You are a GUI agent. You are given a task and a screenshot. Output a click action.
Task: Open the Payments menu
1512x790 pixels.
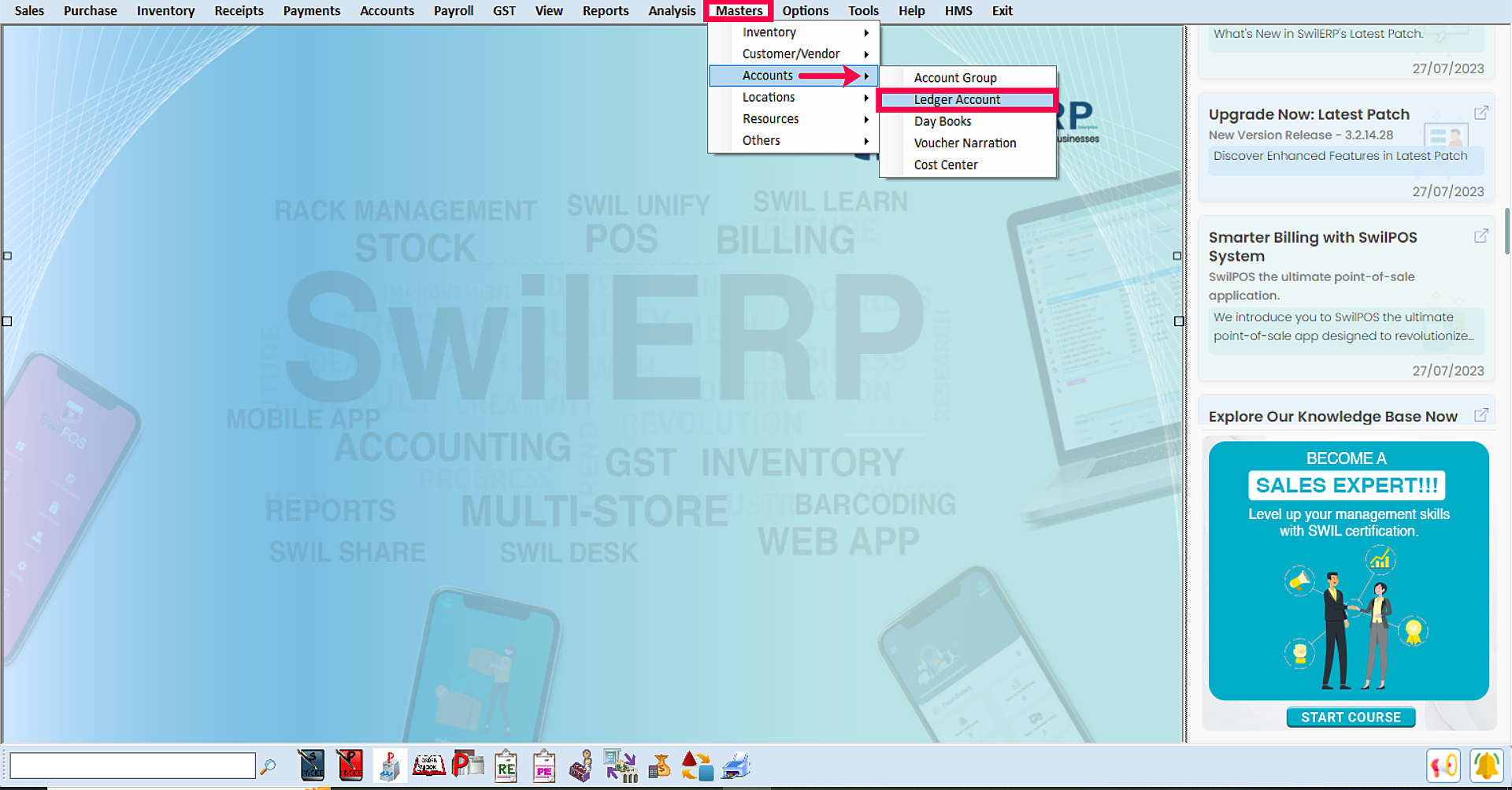pyautogui.click(x=312, y=11)
